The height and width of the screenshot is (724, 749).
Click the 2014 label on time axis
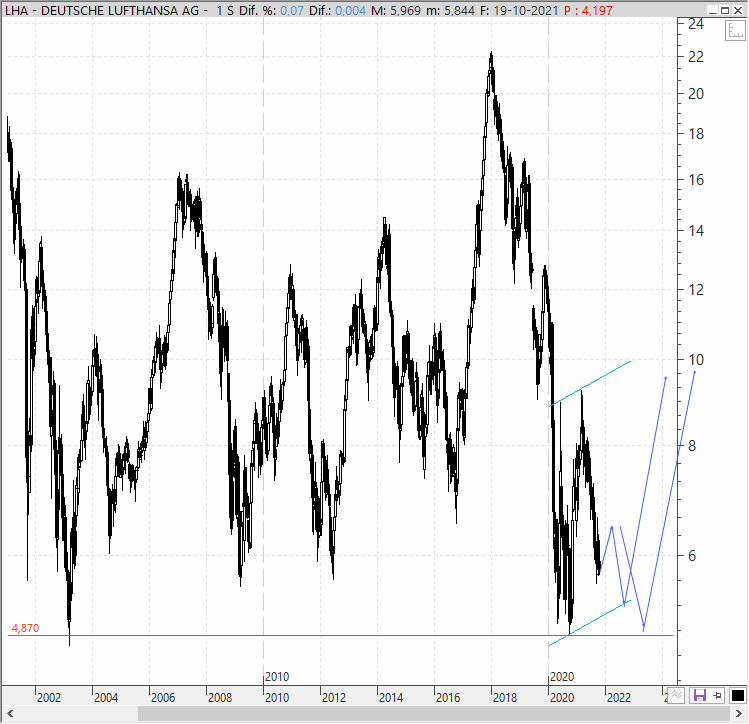(391, 698)
